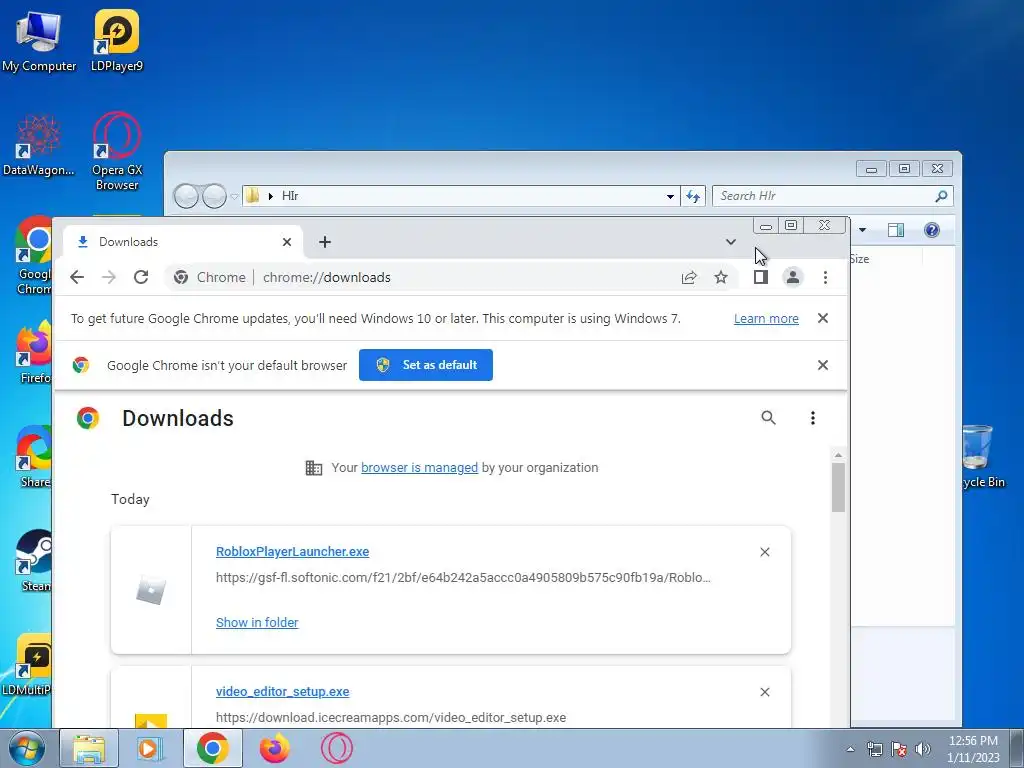Open the volume speaker tray icon
The height and width of the screenshot is (768, 1024).
point(922,749)
